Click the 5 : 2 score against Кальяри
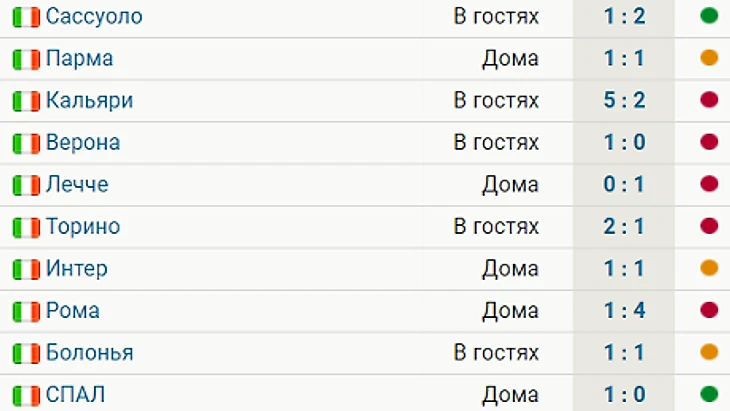730x411 pixels. coord(624,100)
